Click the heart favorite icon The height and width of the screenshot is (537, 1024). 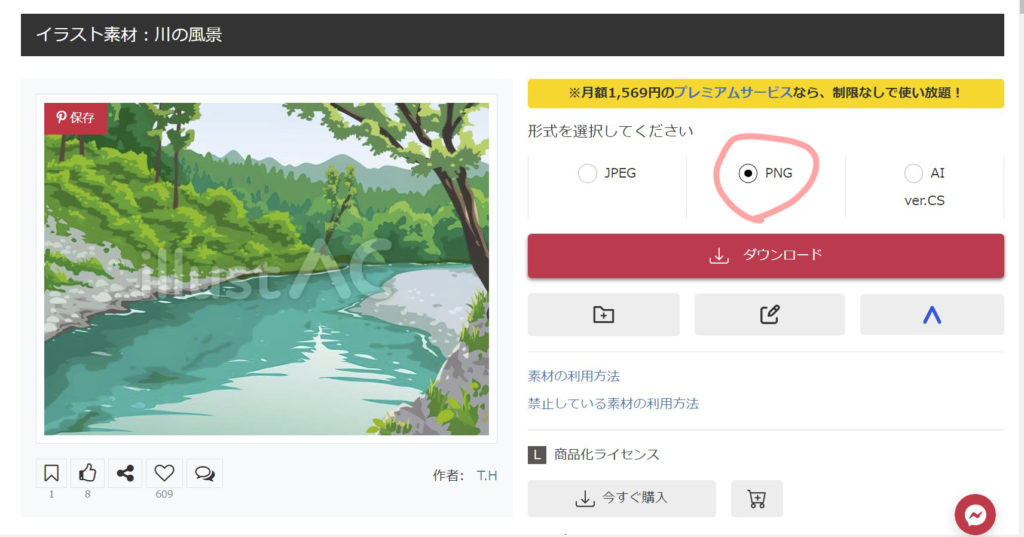[x=164, y=473]
